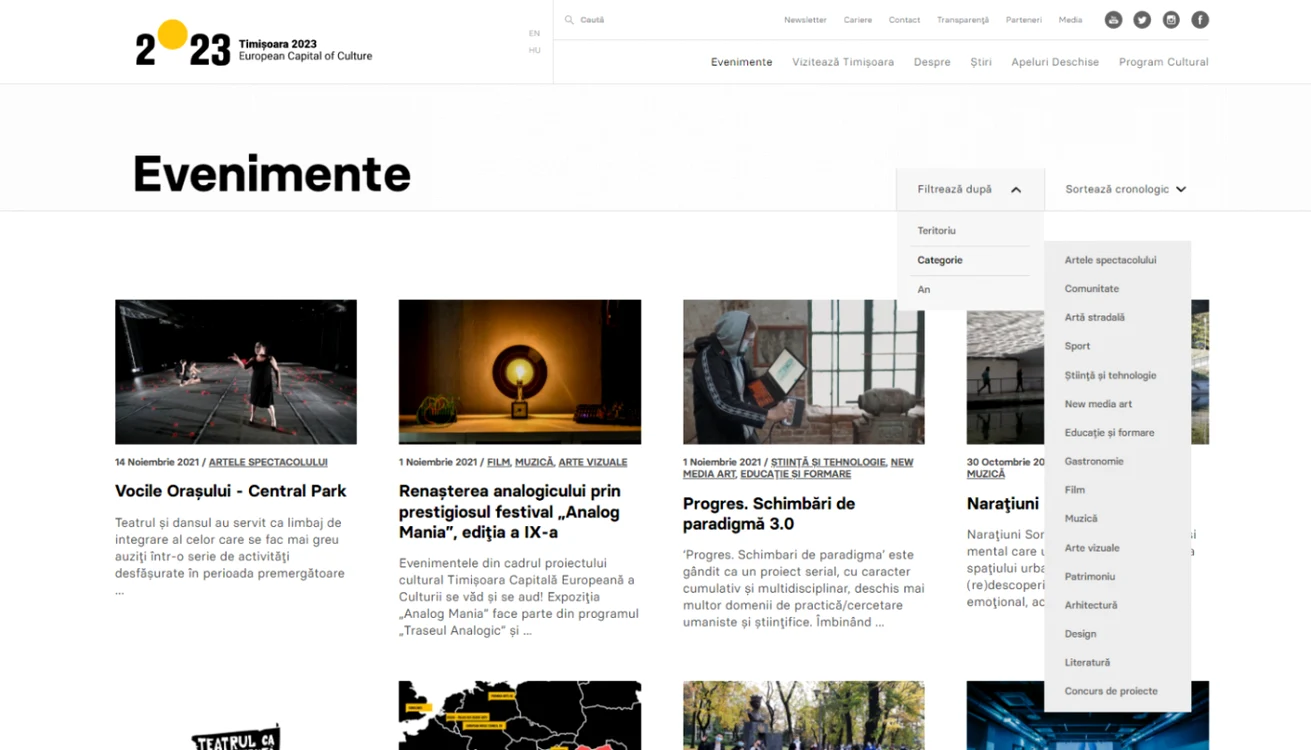Open Vizitează Timișoara in the main navigation

(843, 62)
